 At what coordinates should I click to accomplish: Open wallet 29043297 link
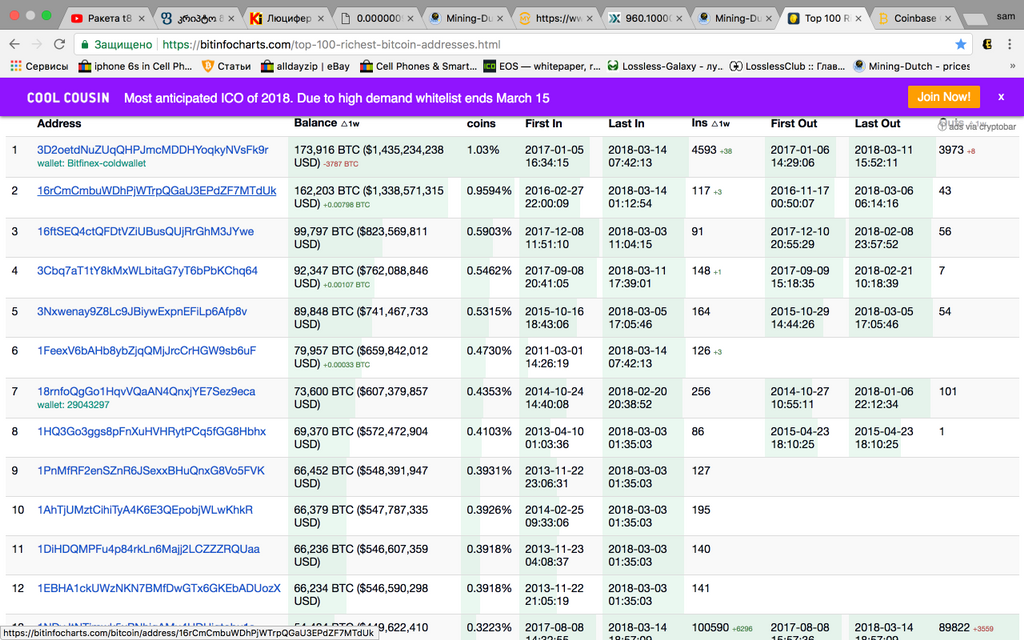(x=88, y=405)
